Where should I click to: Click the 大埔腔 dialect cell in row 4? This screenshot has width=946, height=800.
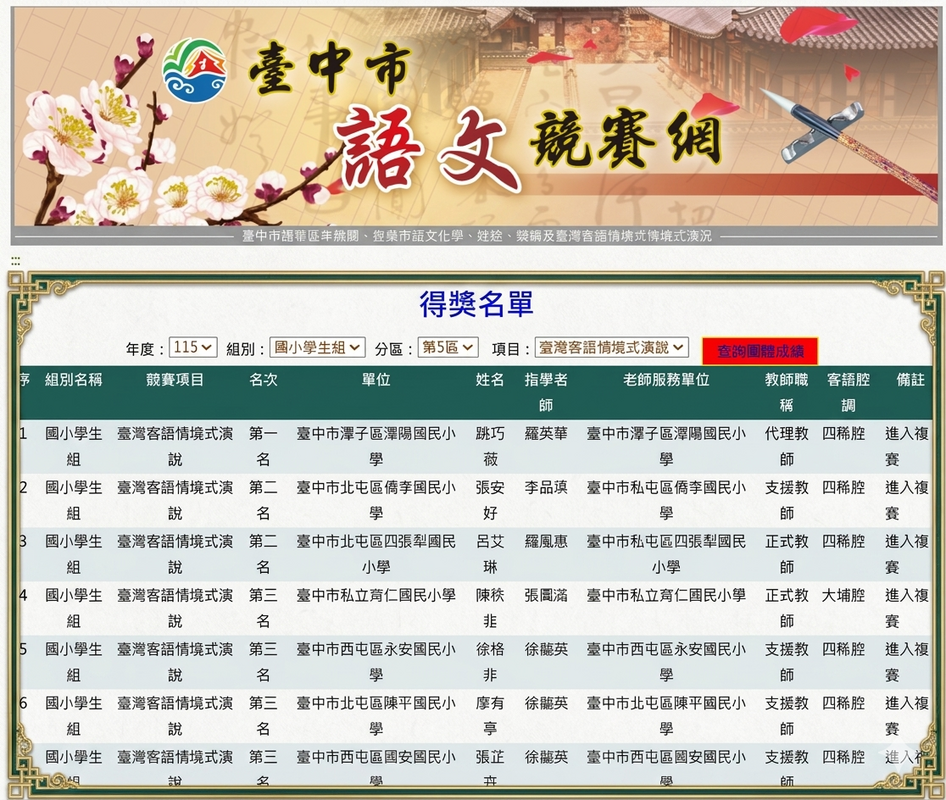(843, 595)
